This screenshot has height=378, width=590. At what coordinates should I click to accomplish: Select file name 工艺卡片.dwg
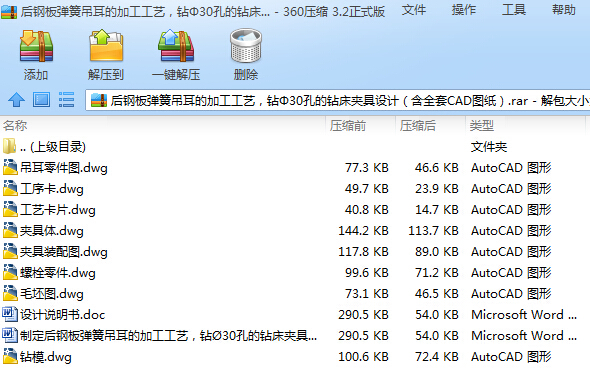click(x=58, y=210)
